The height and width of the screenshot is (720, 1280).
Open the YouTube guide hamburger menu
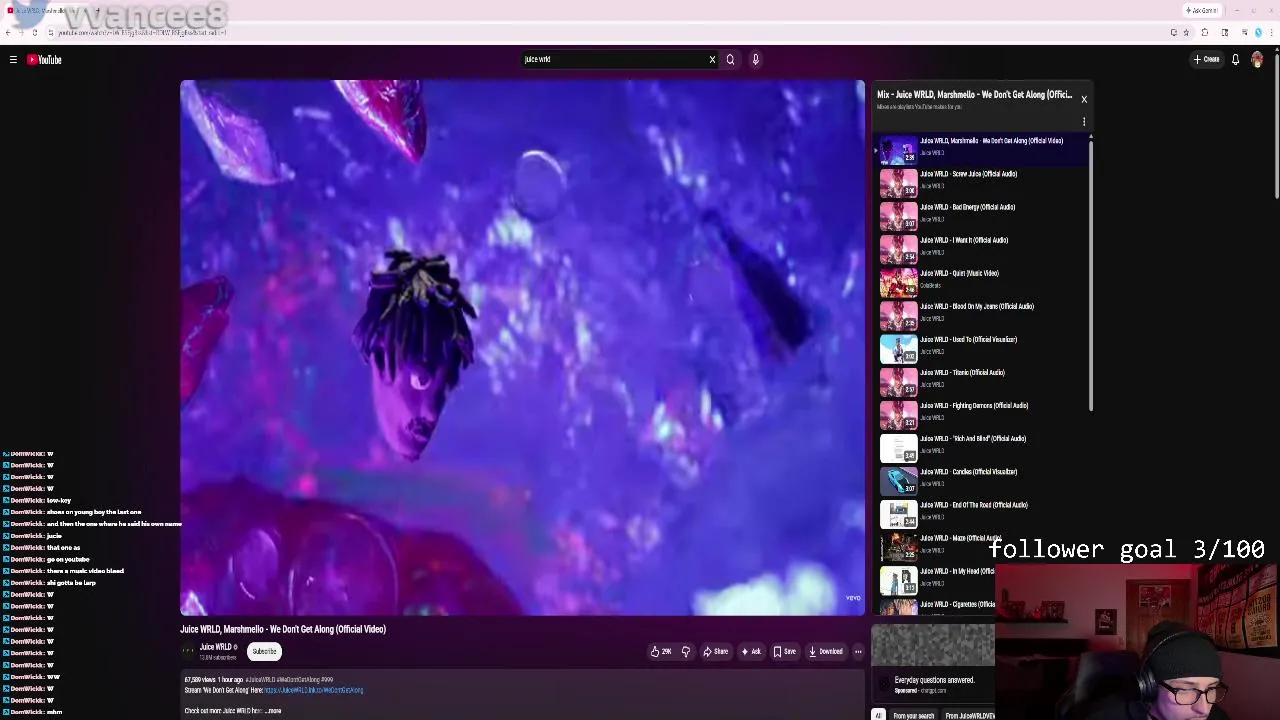click(13, 60)
